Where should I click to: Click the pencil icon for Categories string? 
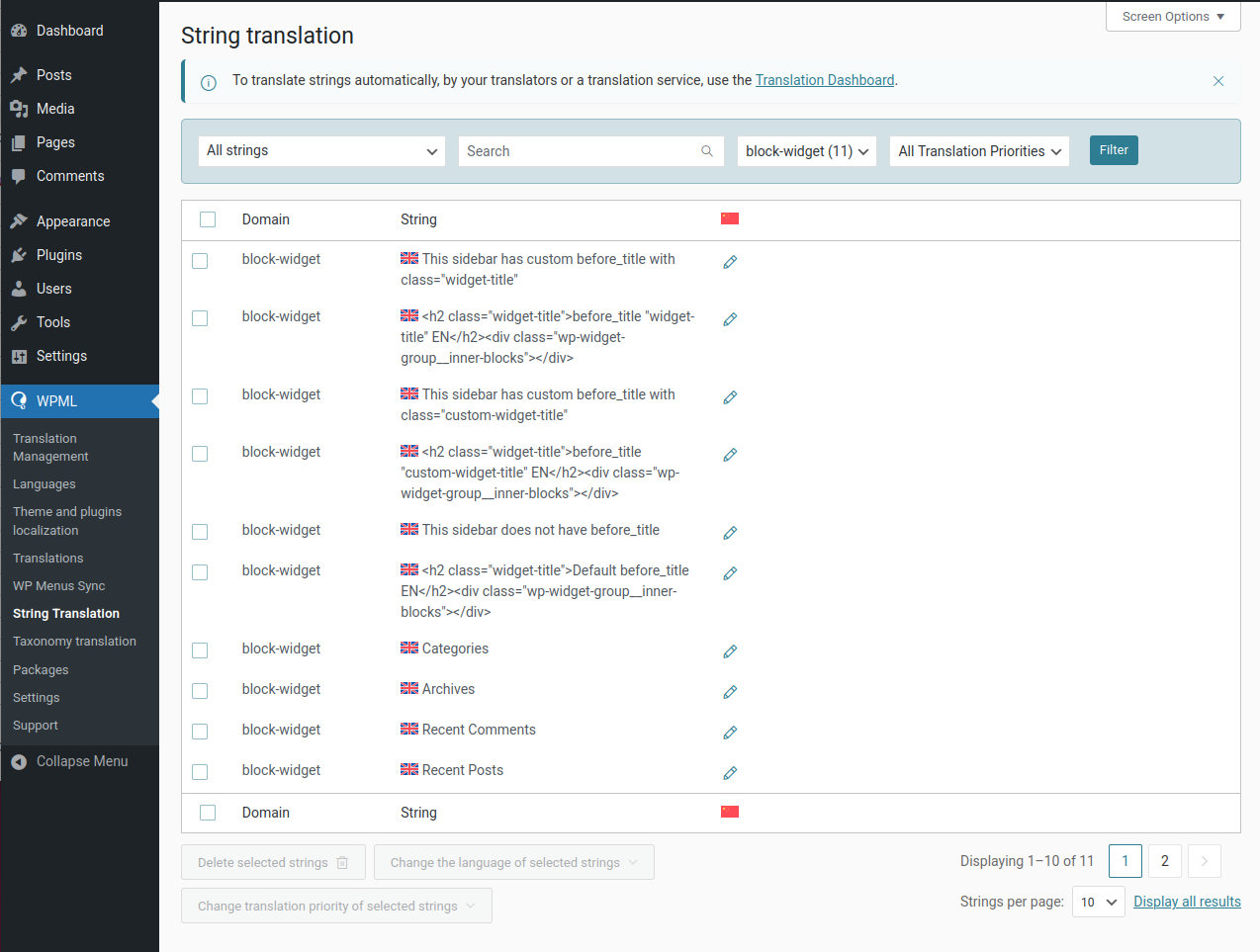coord(730,651)
